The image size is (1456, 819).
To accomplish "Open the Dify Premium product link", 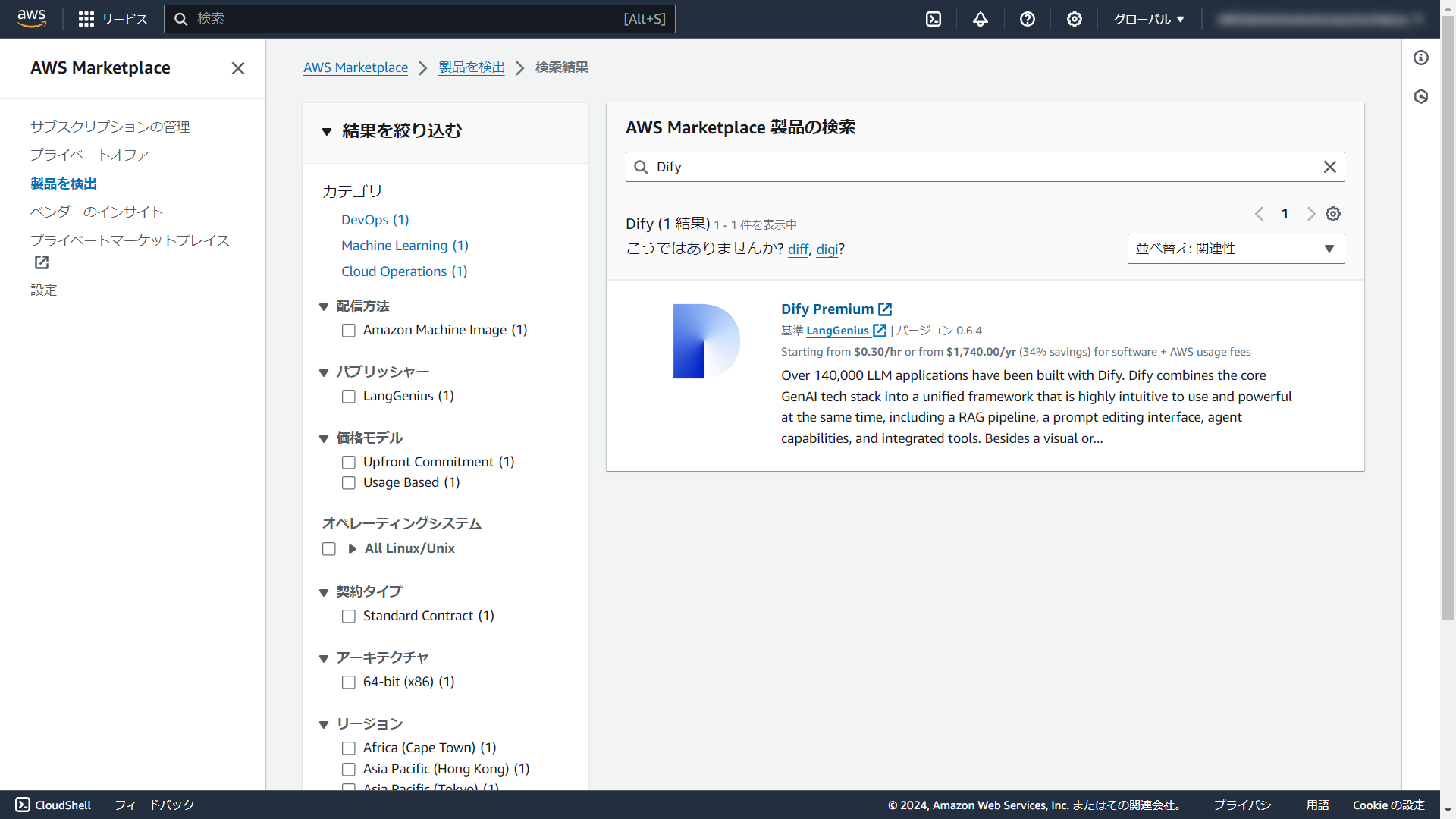I will point(827,309).
